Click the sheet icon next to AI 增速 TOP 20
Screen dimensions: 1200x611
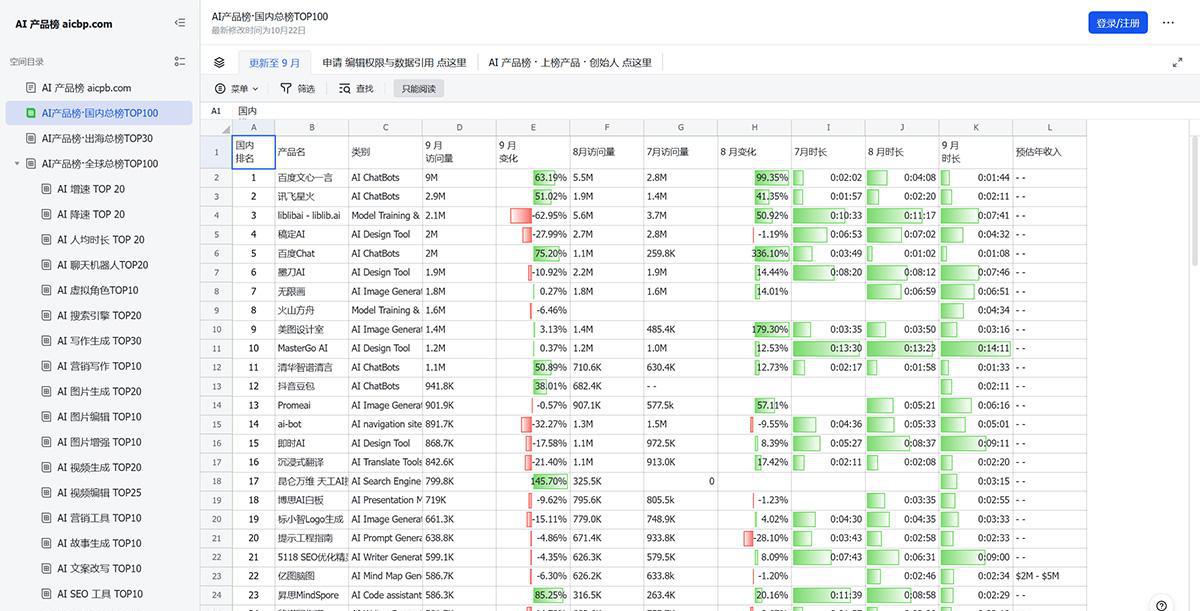(46, 189)
